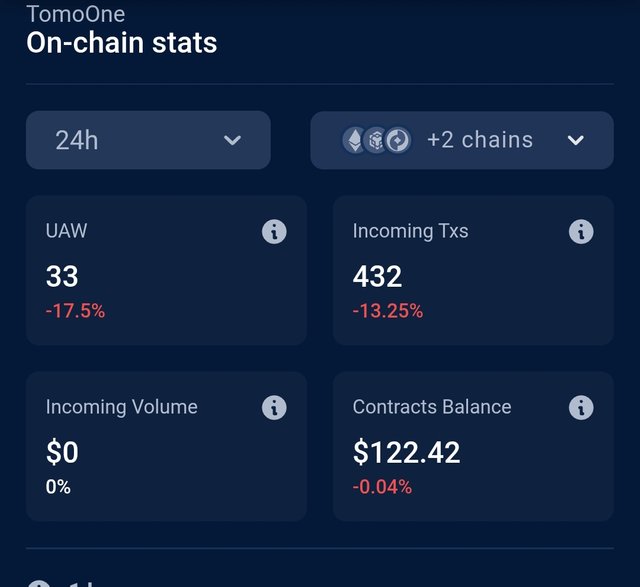Click the UAW info icon
The height and width of the screenshot is (587, 640).
click(274, 232)
